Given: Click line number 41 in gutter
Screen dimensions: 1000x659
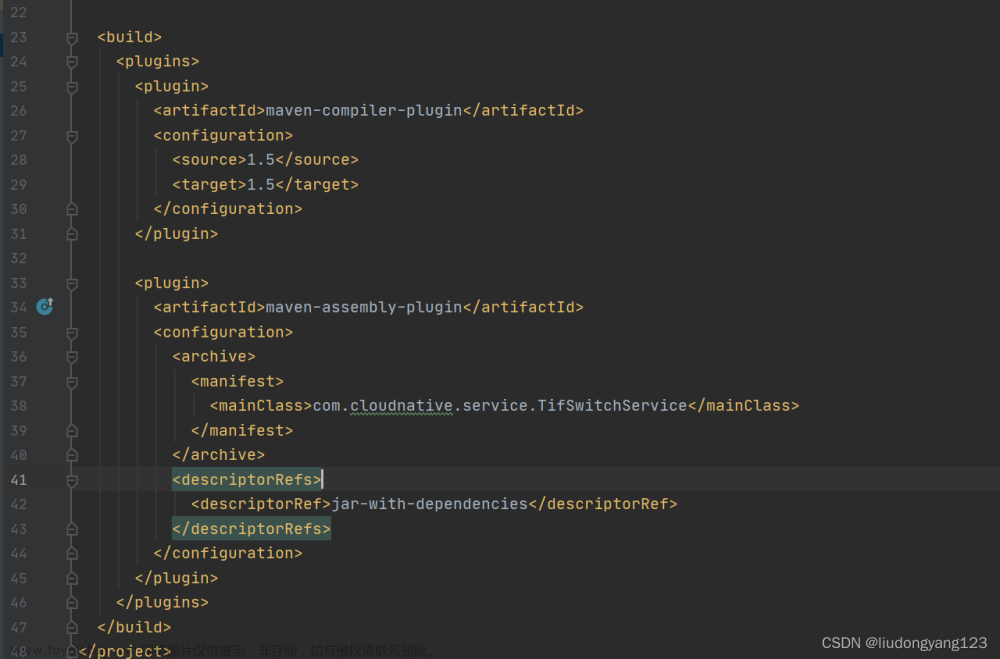Looking at the screenshot, I should [x=18, y=480].
